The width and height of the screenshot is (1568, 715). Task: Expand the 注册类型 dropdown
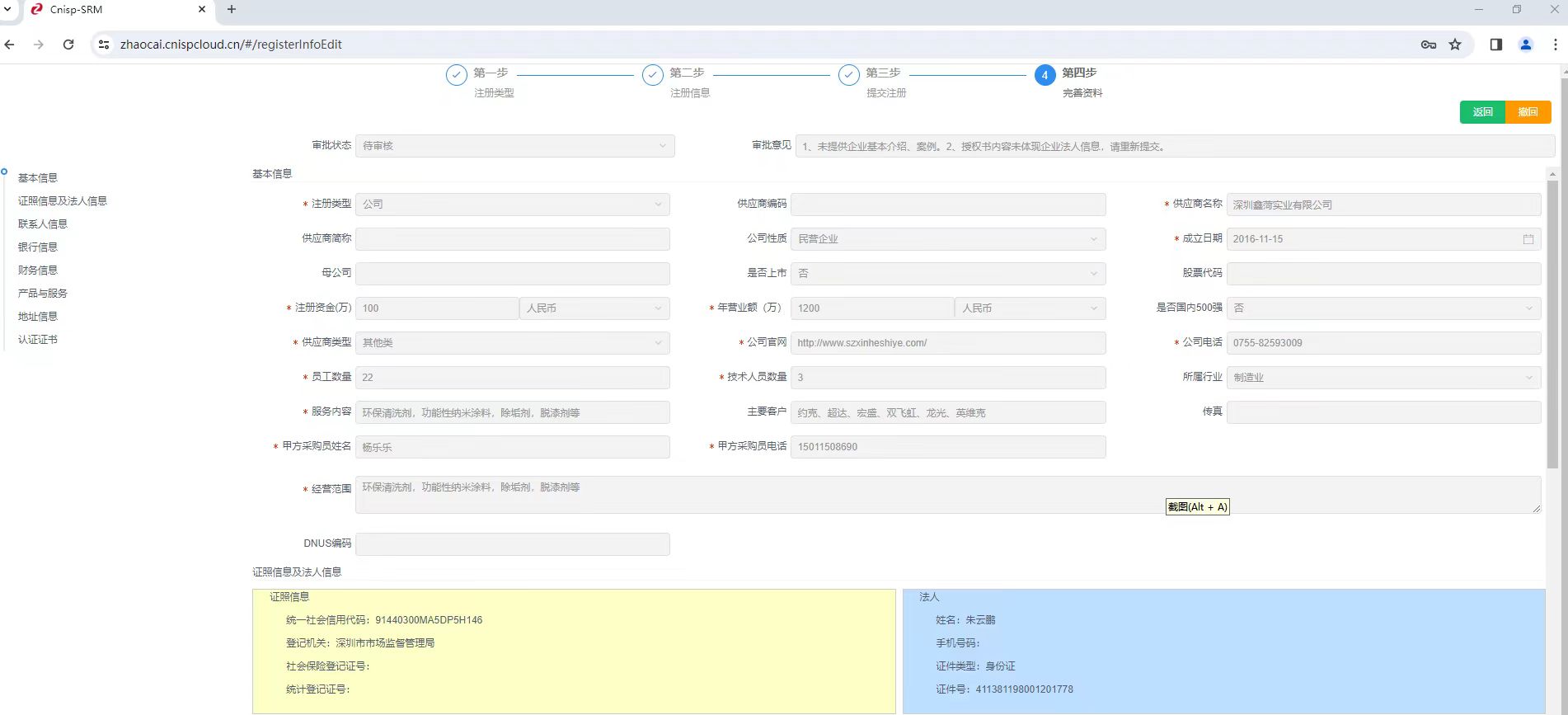point(513,205)
